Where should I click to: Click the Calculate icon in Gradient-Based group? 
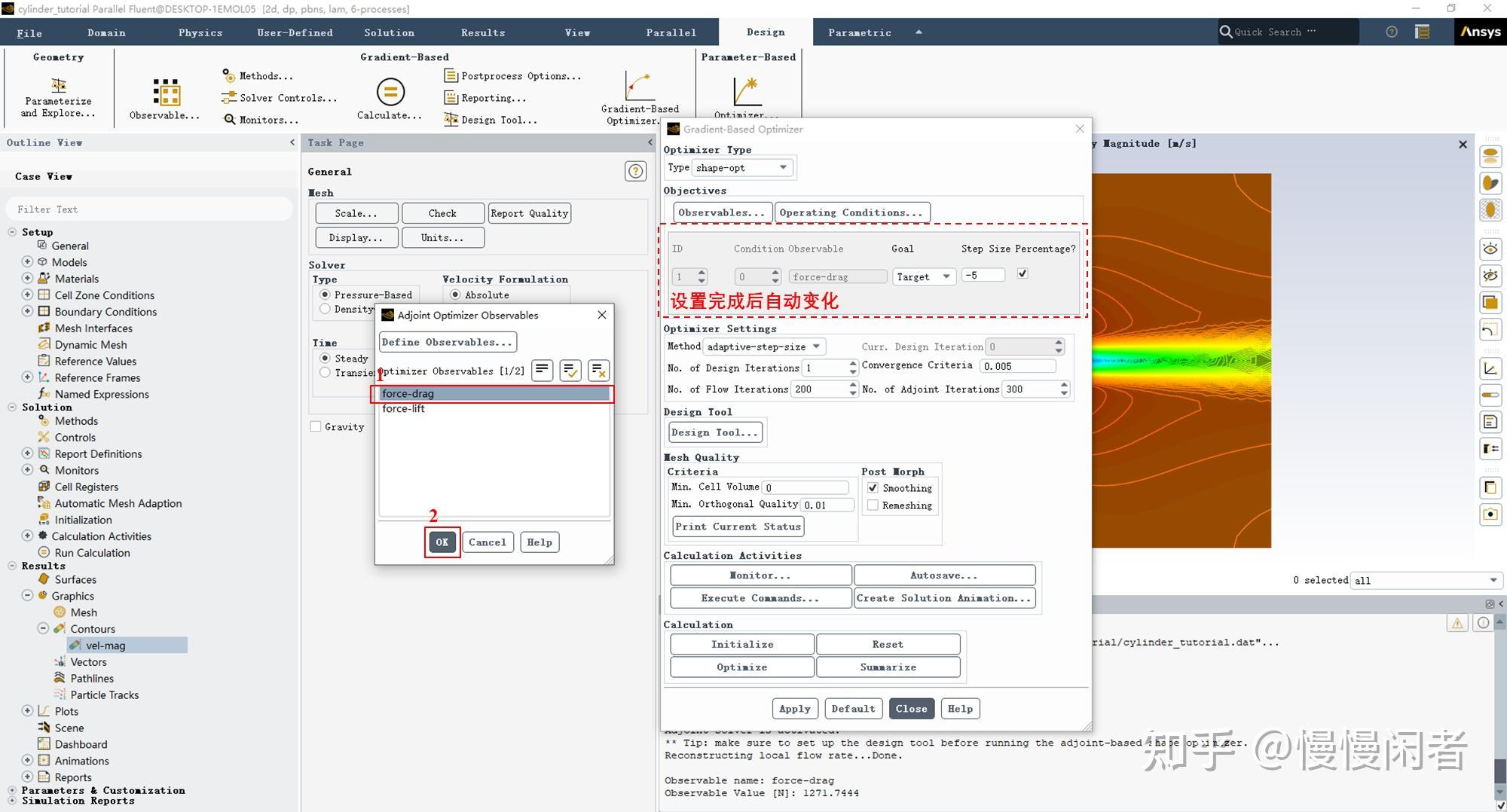point(390,93)
